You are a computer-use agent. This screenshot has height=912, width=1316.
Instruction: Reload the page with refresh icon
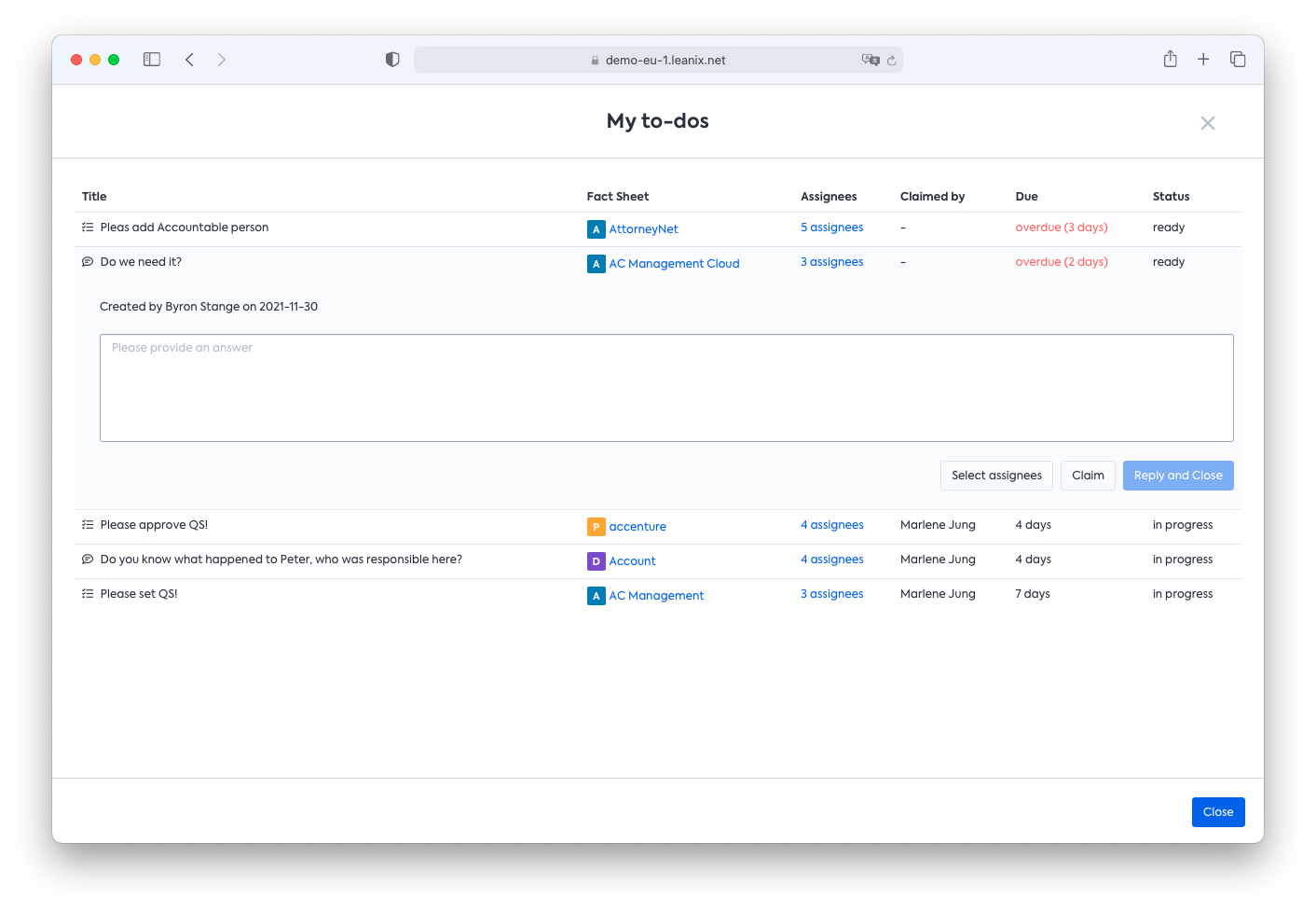[x=892, y=61]
